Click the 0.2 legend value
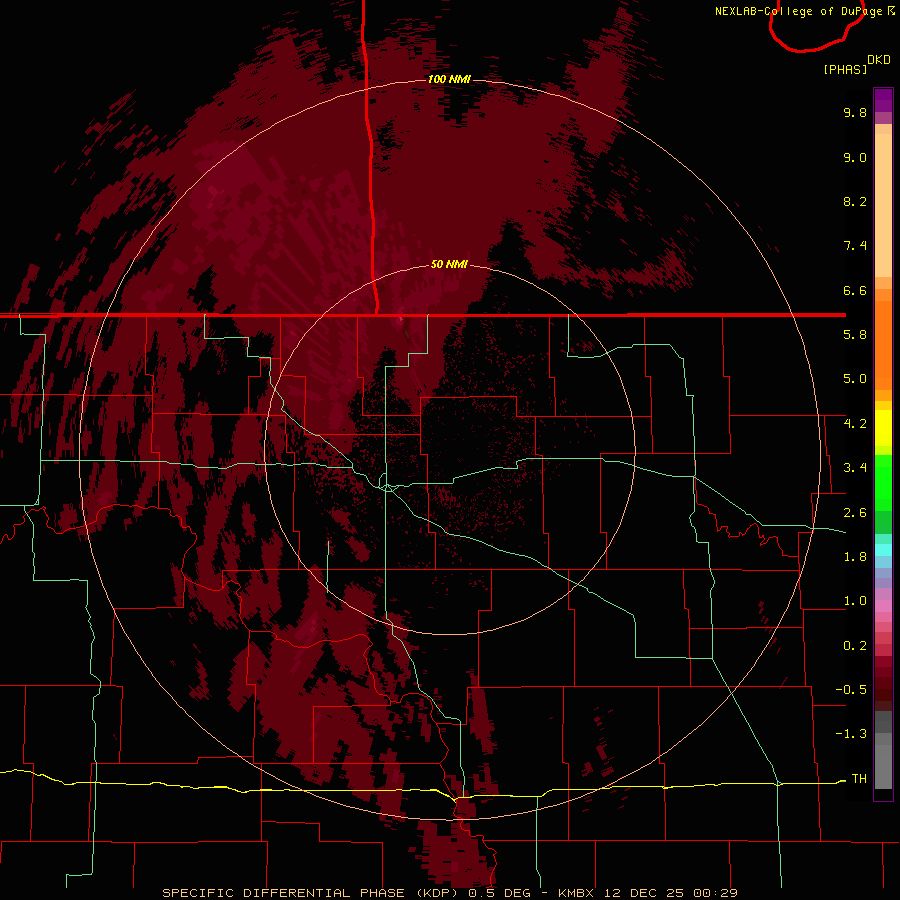Viewport: 900px width, 900px height. click(855, 646)
